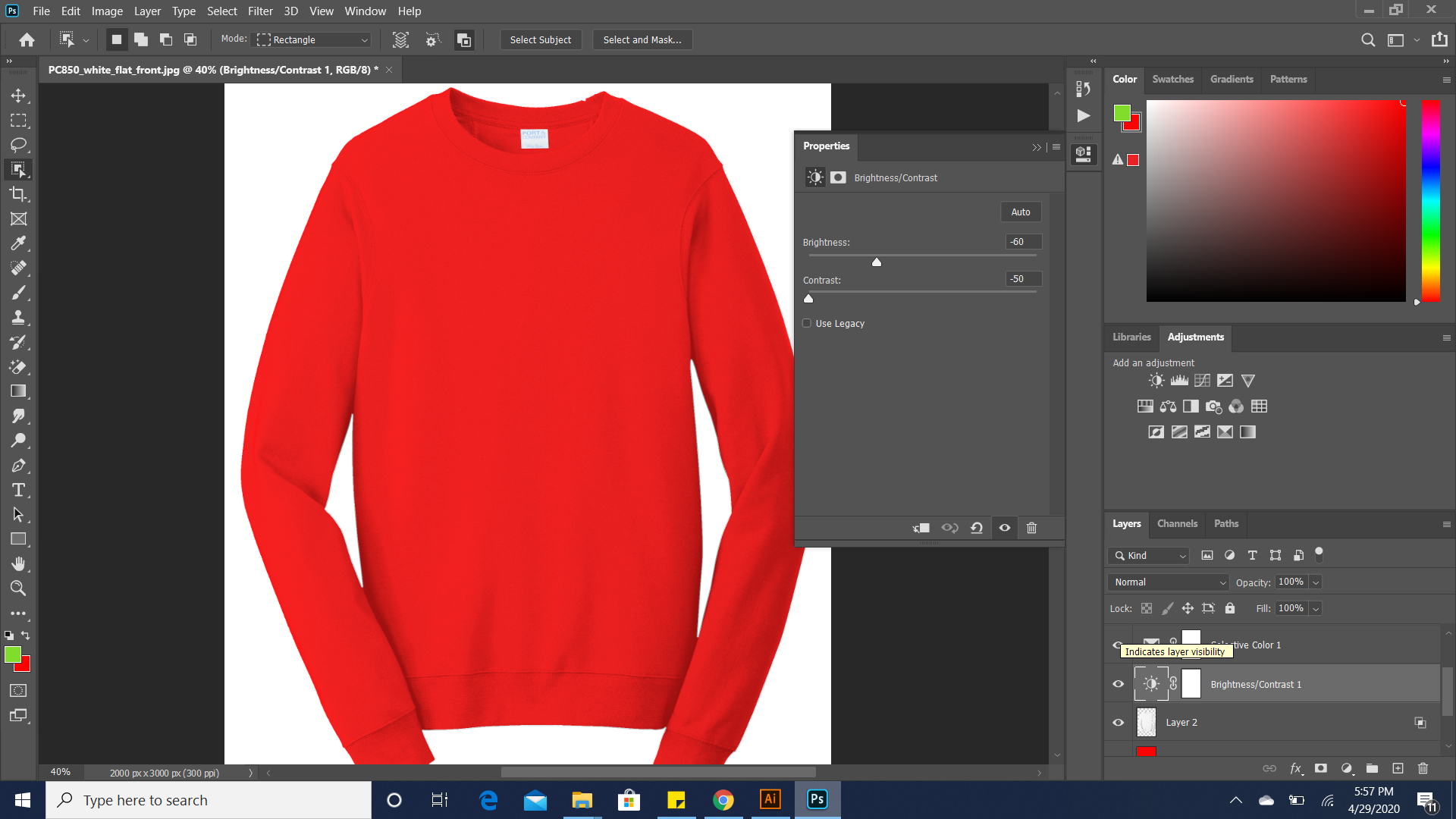
Task: Delete this adjustment layer trash icon in Properties
Action: pos(1031,528)
